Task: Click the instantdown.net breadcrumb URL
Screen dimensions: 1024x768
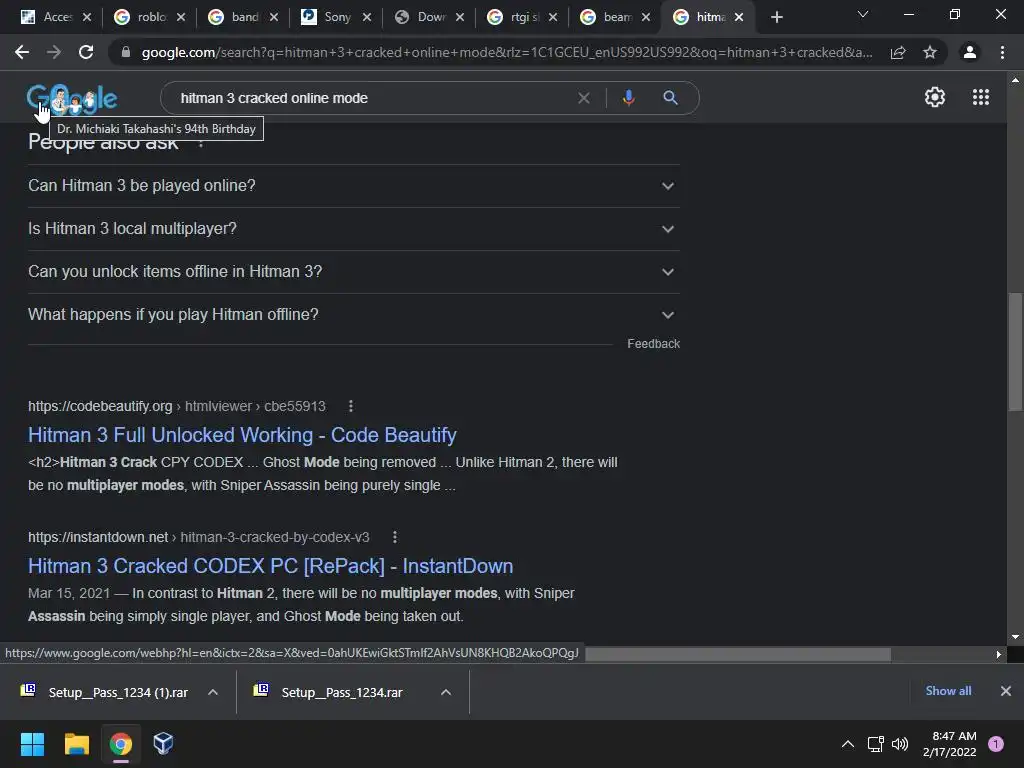Action: point(199,537)
